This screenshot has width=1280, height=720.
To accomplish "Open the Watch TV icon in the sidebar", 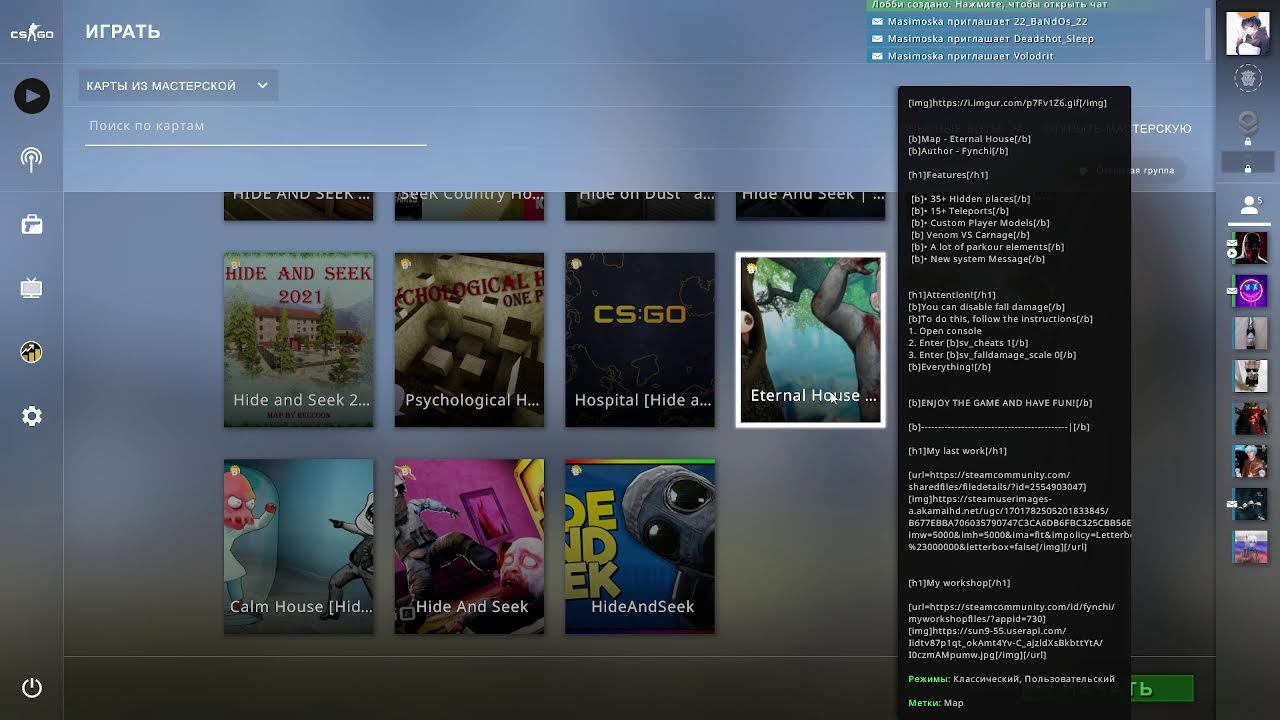I will (32, 288).
